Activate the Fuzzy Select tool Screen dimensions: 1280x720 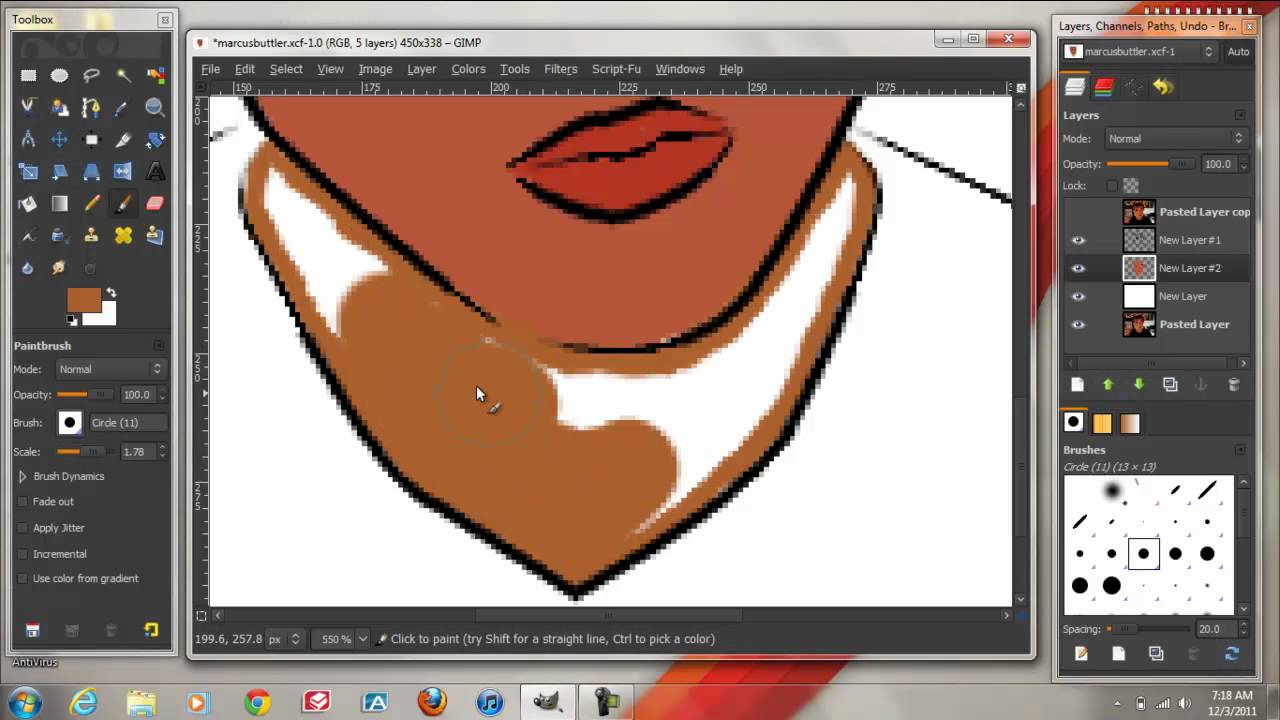click(x=124, y=75)
